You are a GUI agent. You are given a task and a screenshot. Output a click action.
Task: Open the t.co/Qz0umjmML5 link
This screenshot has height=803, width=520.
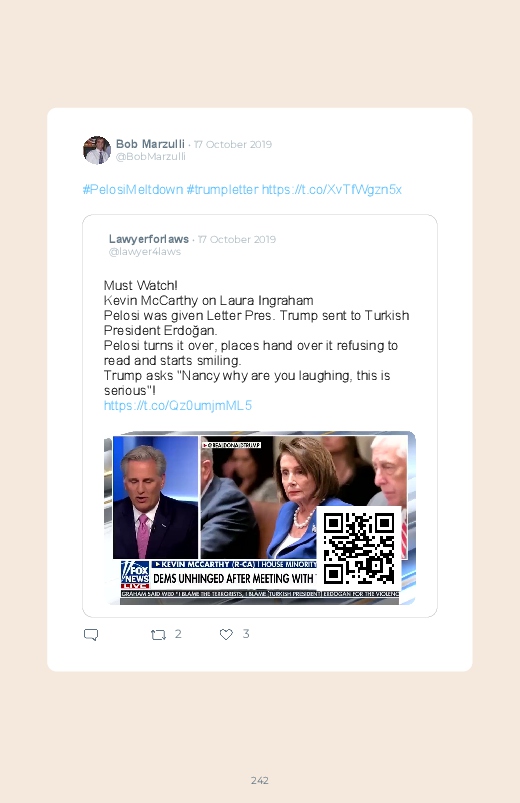[x=178, y=406]
